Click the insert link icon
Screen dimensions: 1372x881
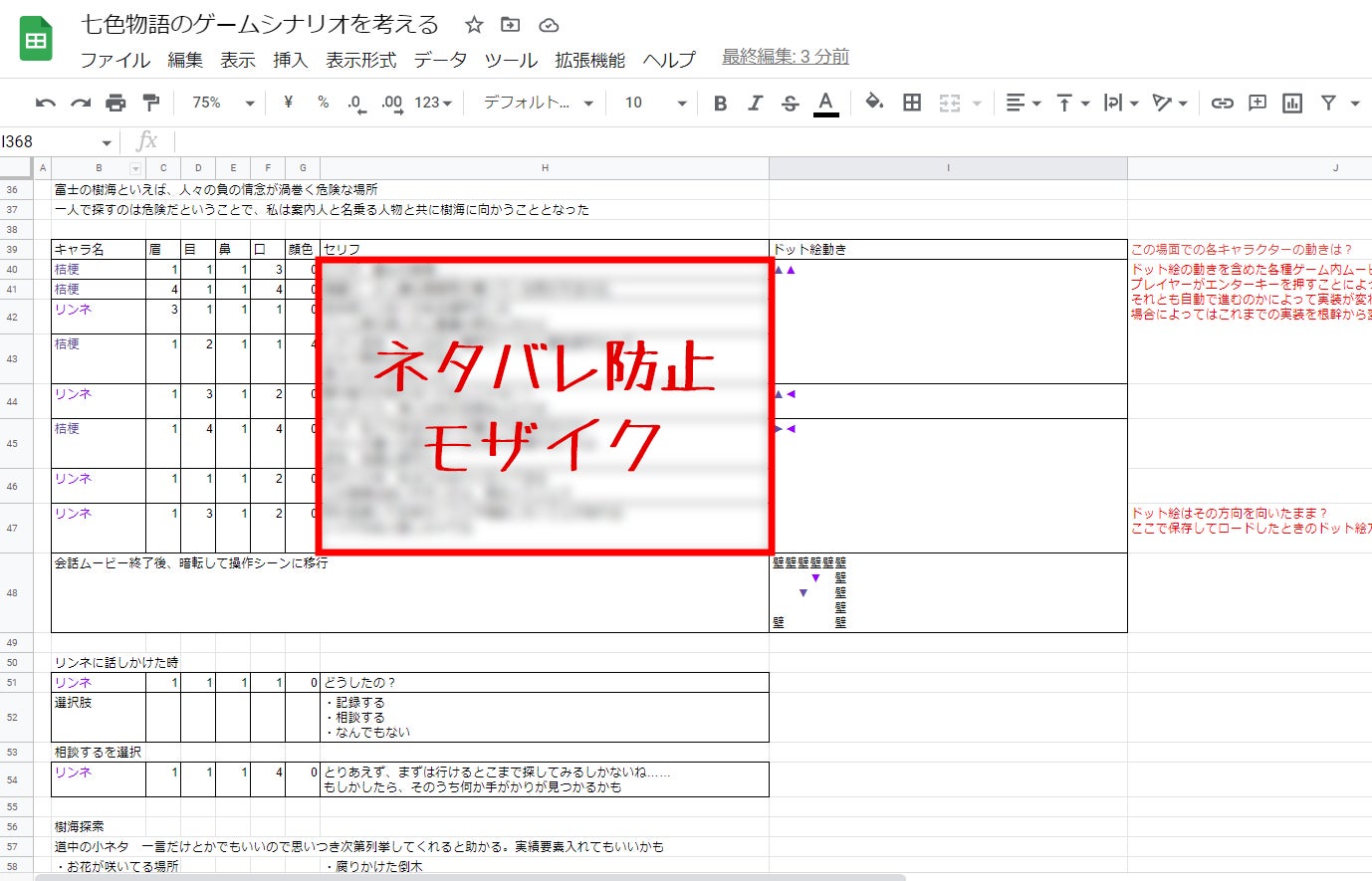[1222, 103]
